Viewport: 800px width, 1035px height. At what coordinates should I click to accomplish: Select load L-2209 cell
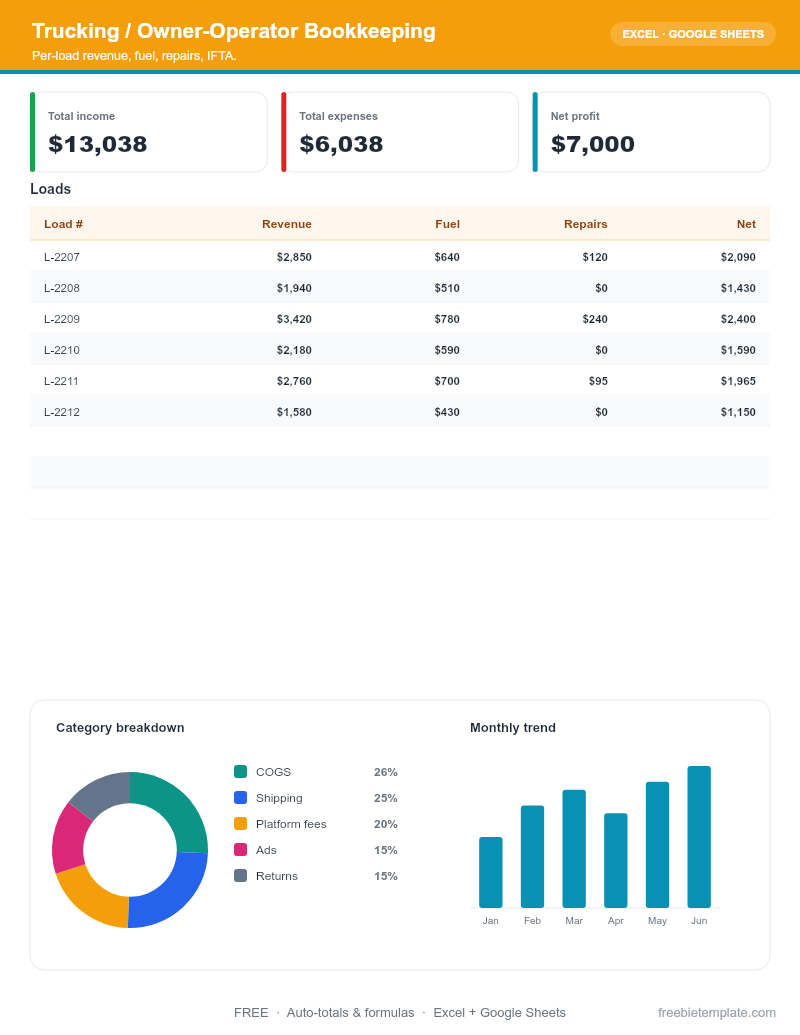[x=62, y=319]
